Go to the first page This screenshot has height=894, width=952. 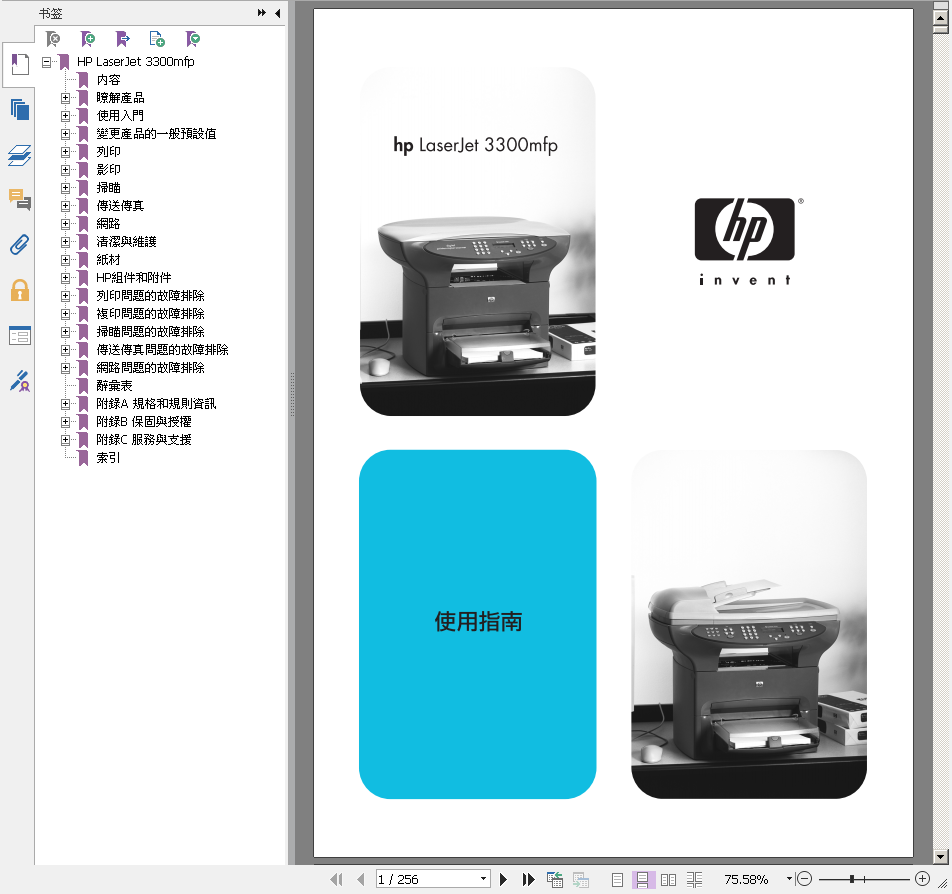[336, 879]
